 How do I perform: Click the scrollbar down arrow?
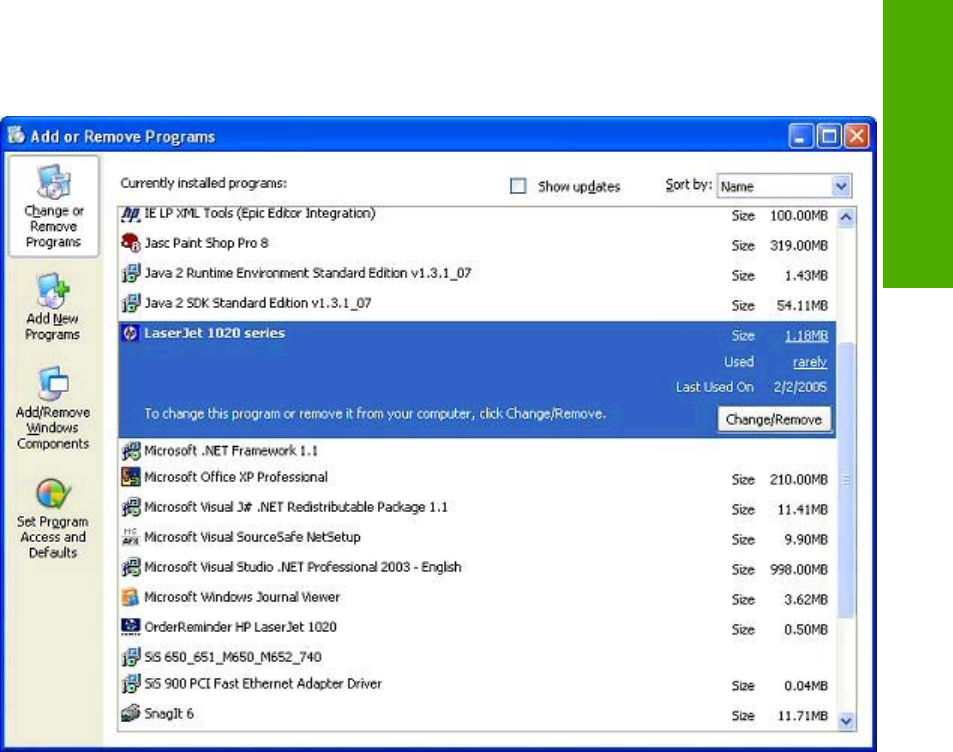click(x=846, y=721)
